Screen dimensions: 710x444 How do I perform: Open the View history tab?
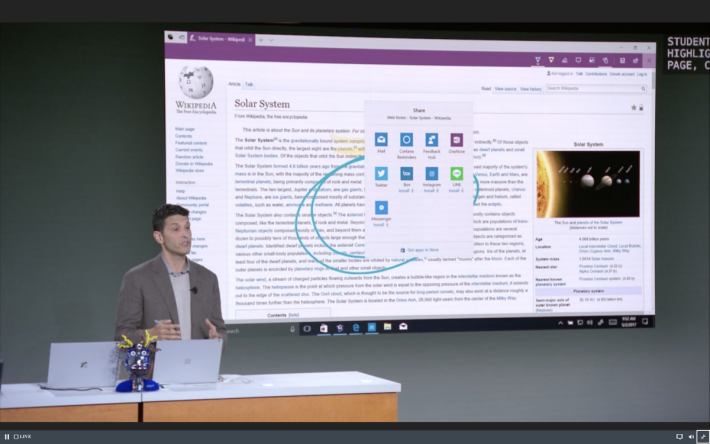(531, 89)
